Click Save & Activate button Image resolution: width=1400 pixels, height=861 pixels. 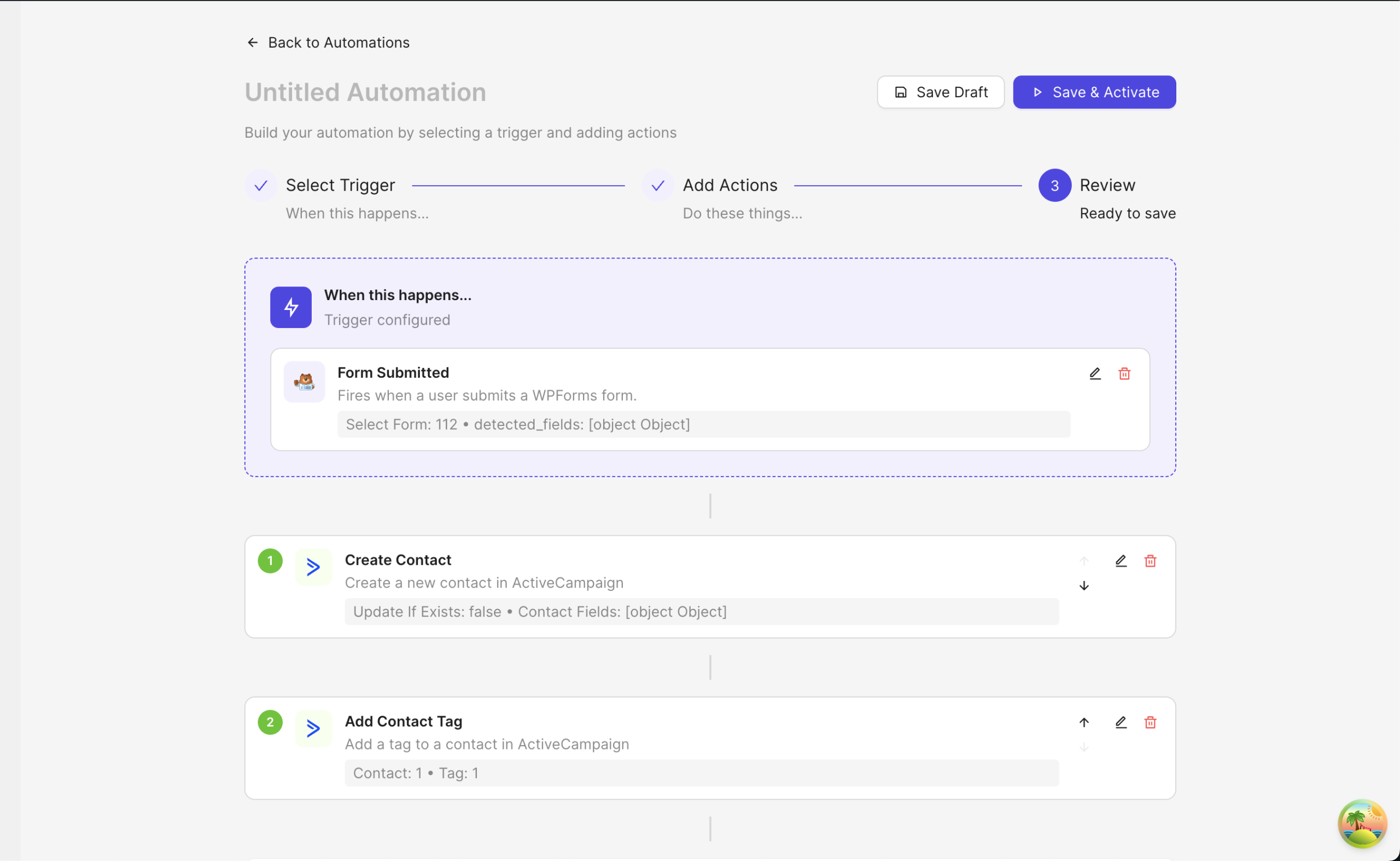coord(1094,92)
